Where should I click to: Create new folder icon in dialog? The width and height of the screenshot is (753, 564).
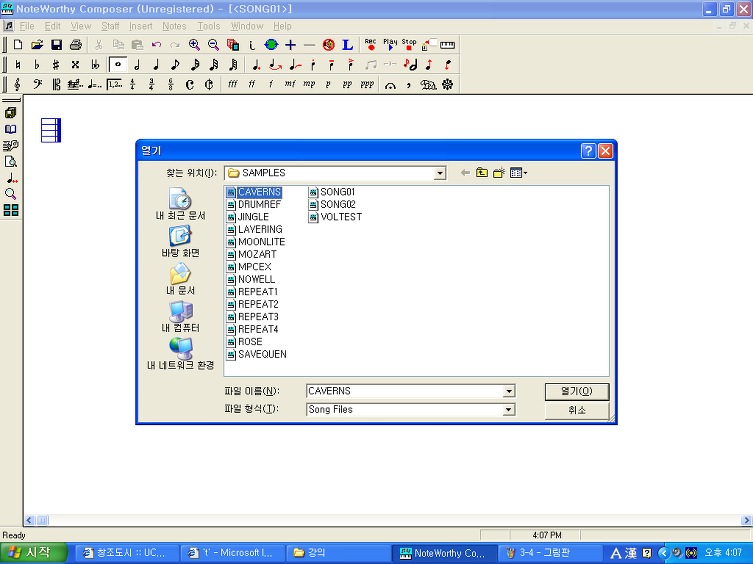(499, 172)
